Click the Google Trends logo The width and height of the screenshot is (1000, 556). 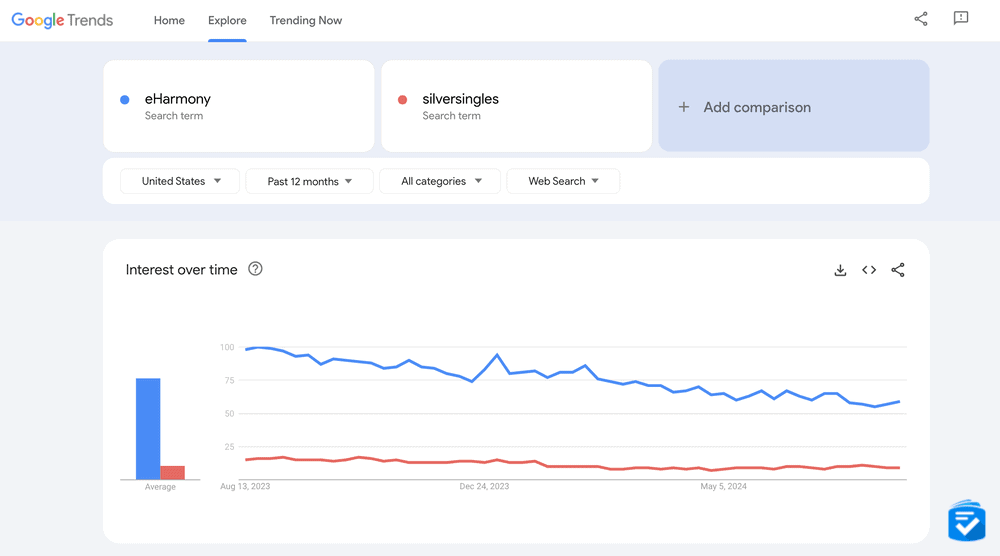click(62, 20)
